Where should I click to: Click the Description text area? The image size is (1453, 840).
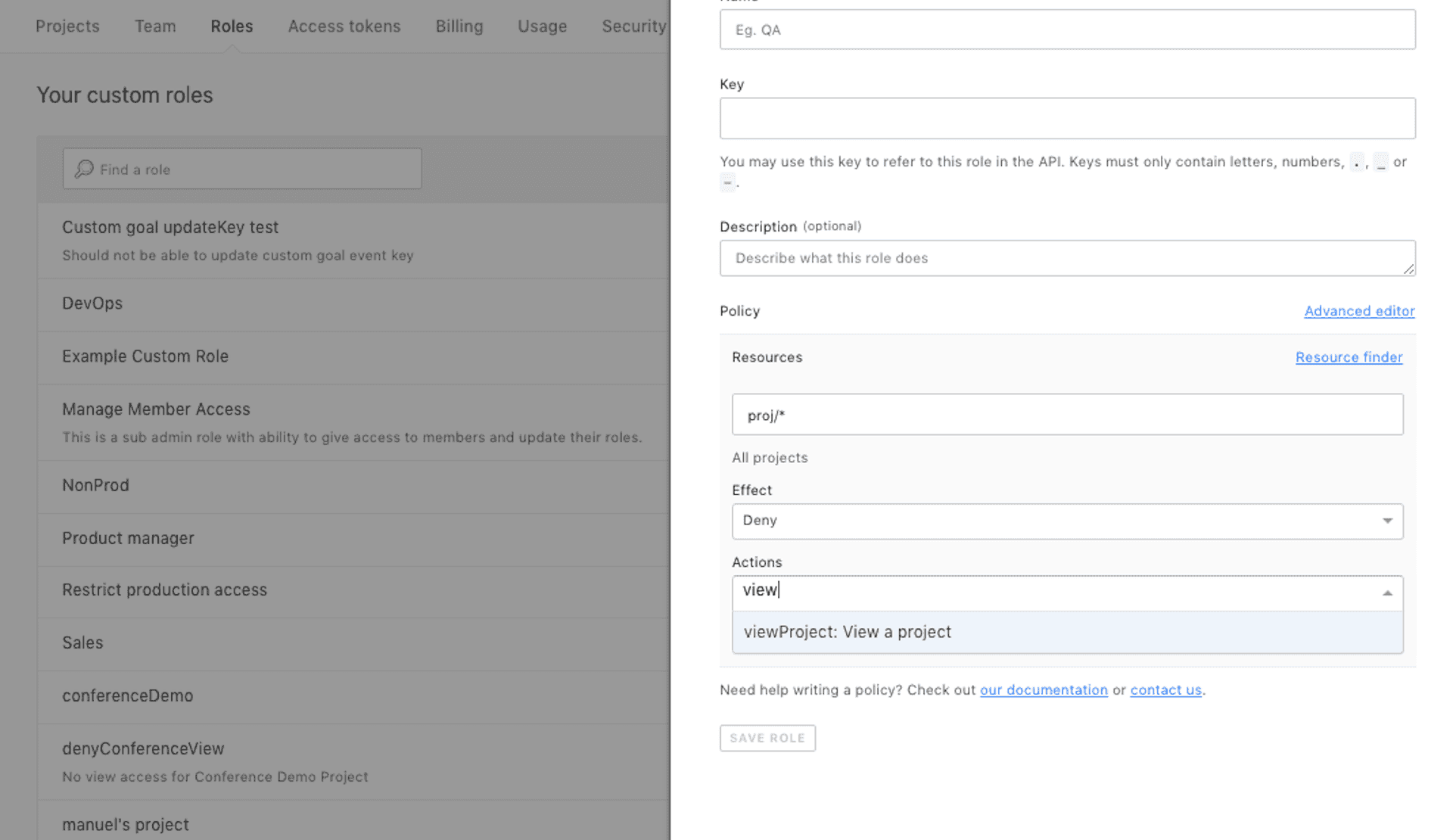click(1067, 257)
